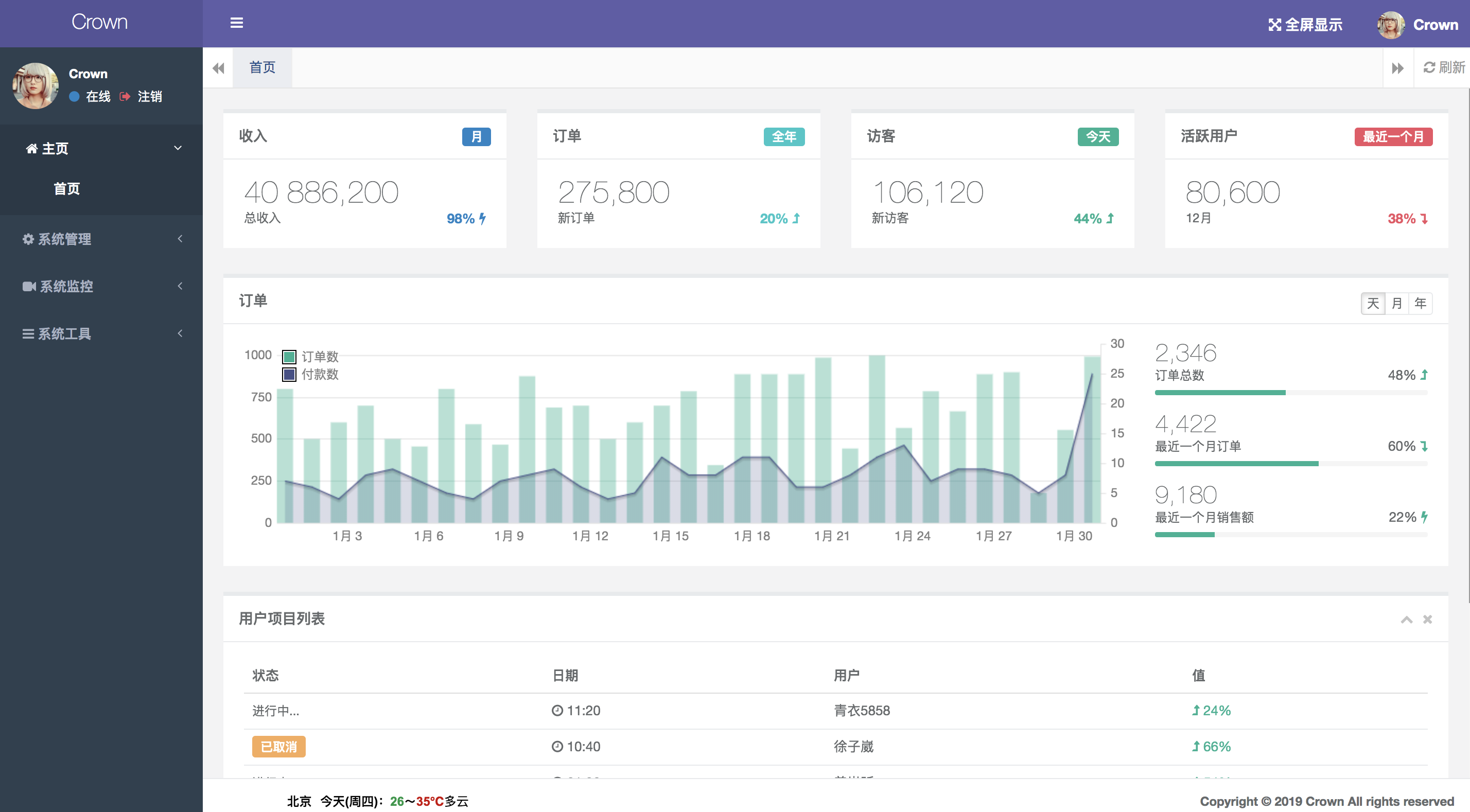1470x812 pixels.
Task: Click the right double-arrow tab scroll icon
Action: click(x=1397, y=68)
